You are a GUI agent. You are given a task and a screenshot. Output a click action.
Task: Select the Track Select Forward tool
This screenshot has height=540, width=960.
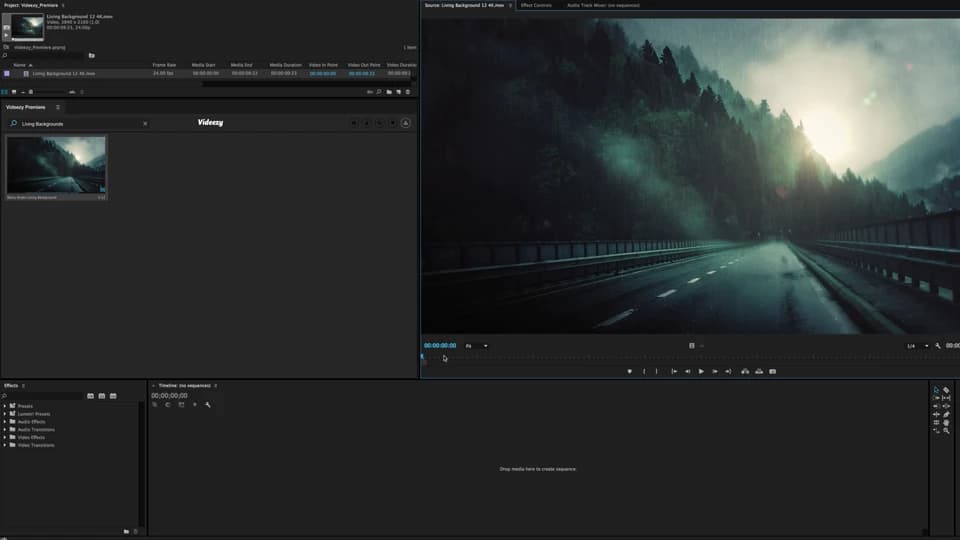click(x=936, y=398)
